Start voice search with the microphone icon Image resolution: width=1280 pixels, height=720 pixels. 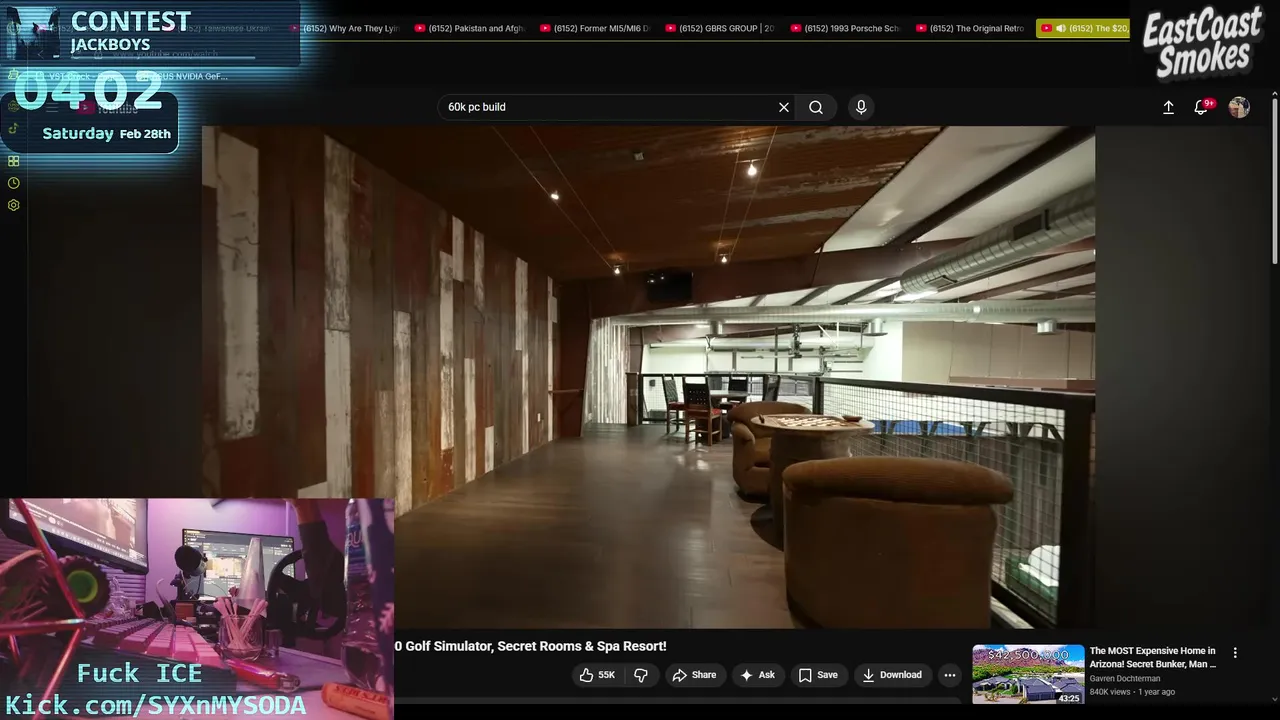tap(861, 107)
